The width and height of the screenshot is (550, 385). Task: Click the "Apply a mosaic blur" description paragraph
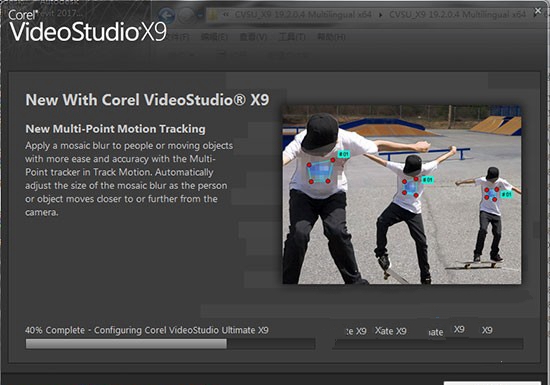coord(129,179)
